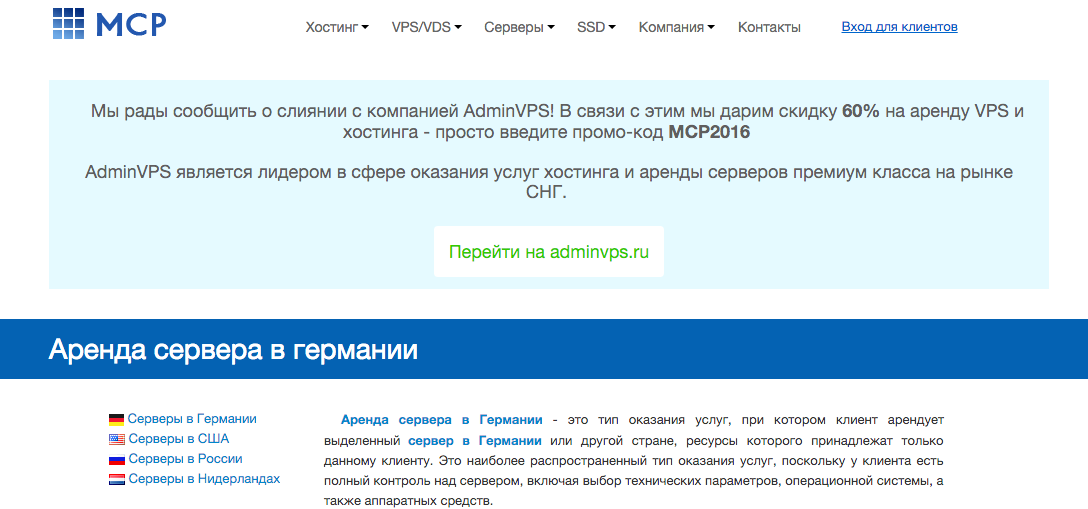This screenshot has height=509, width=1088.
Task: Expand the SSD menu
Action: pyautogui.click(x=597, y=28)
